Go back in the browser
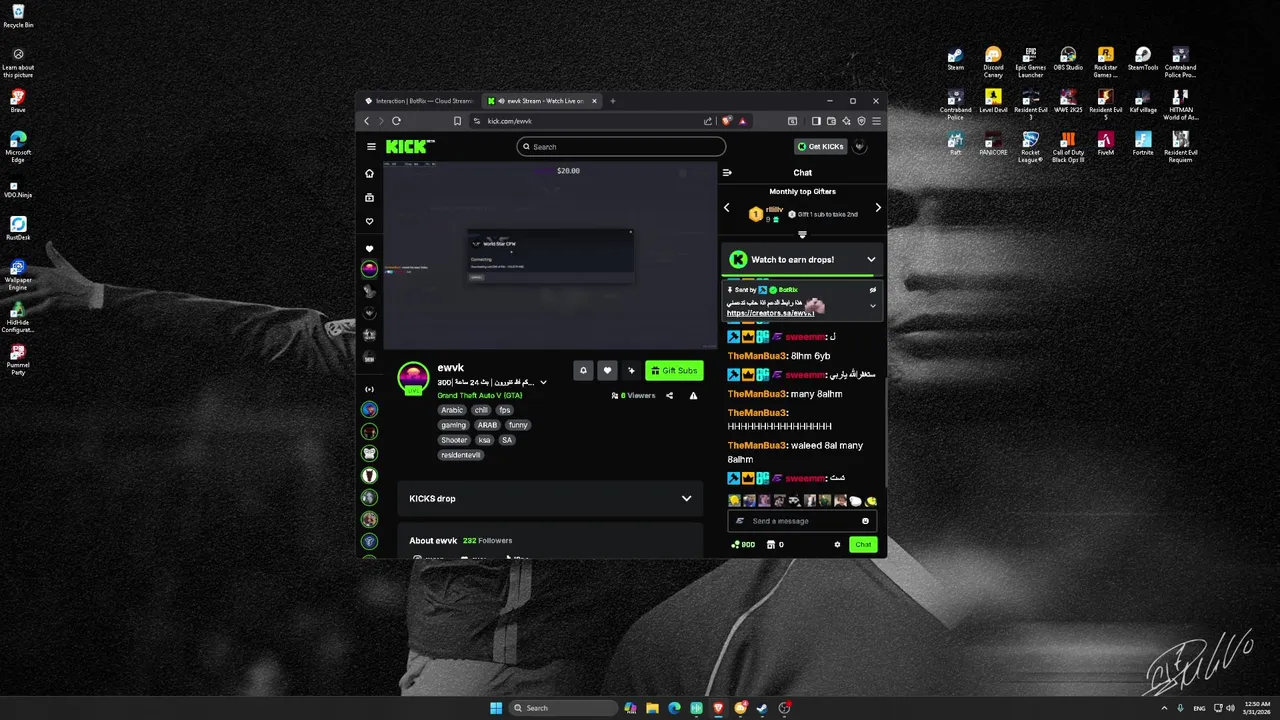1280x720 pixels. 366,121
